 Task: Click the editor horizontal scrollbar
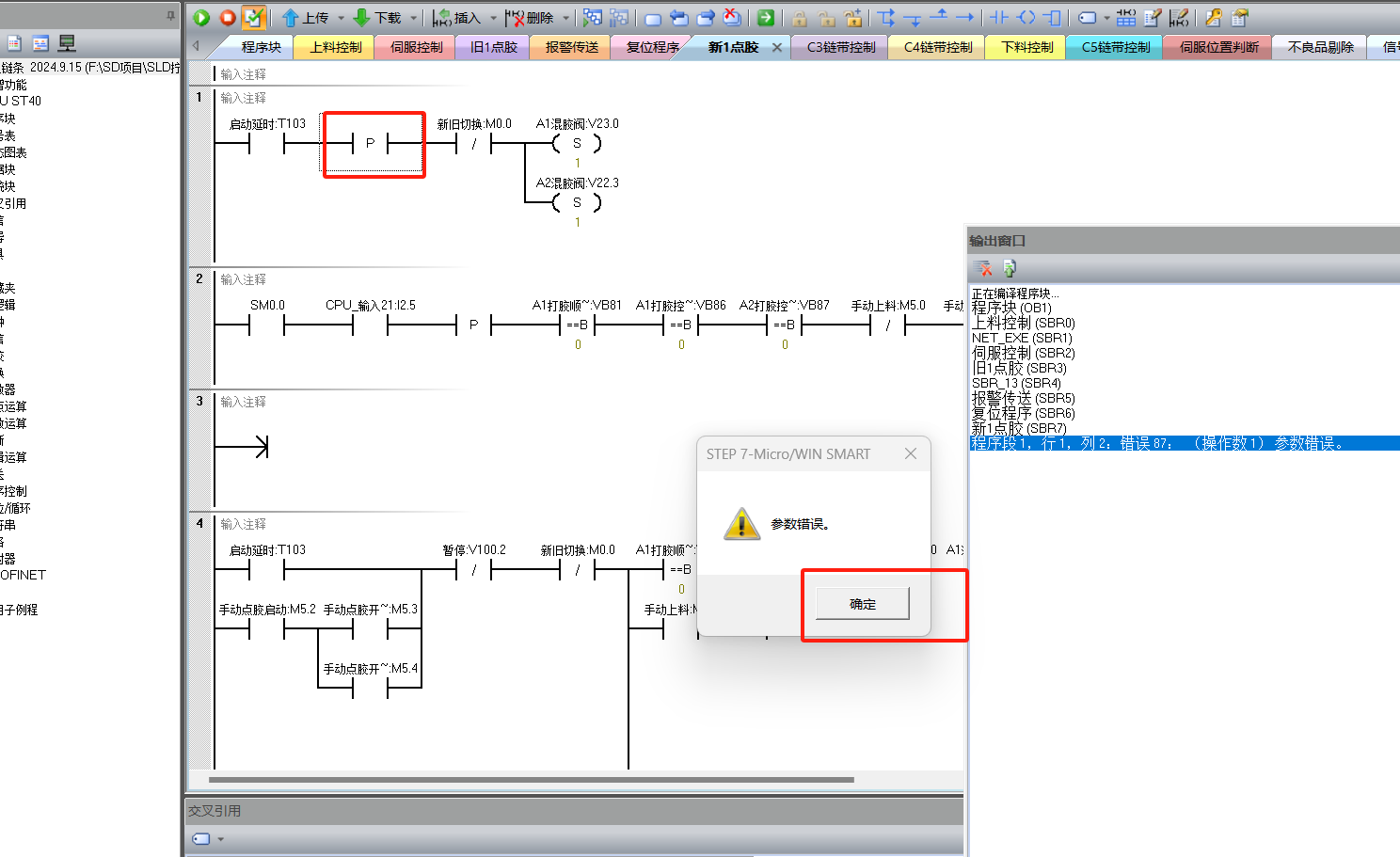coord(532,780)
